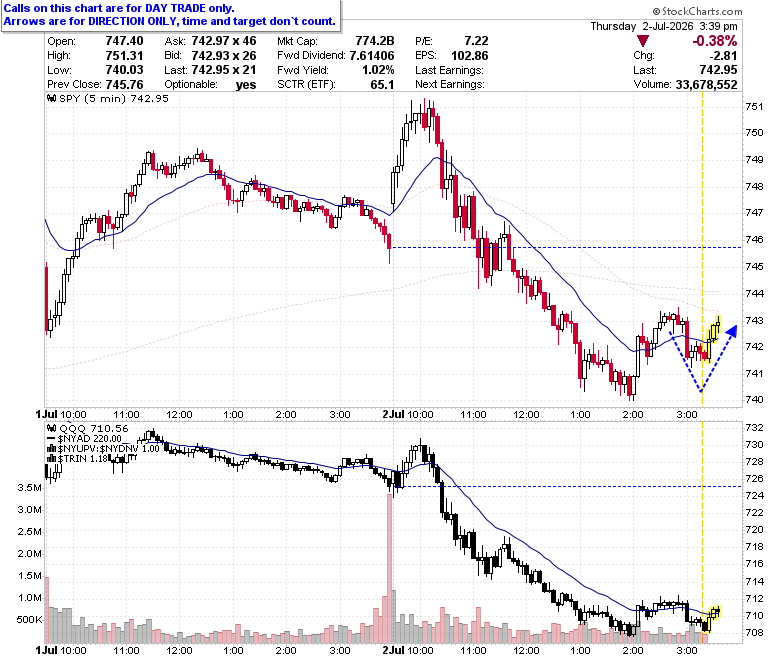The image size is (780, 659).
Task: Click the Volume value 33,678,552
Action: [x=706, y=85]
